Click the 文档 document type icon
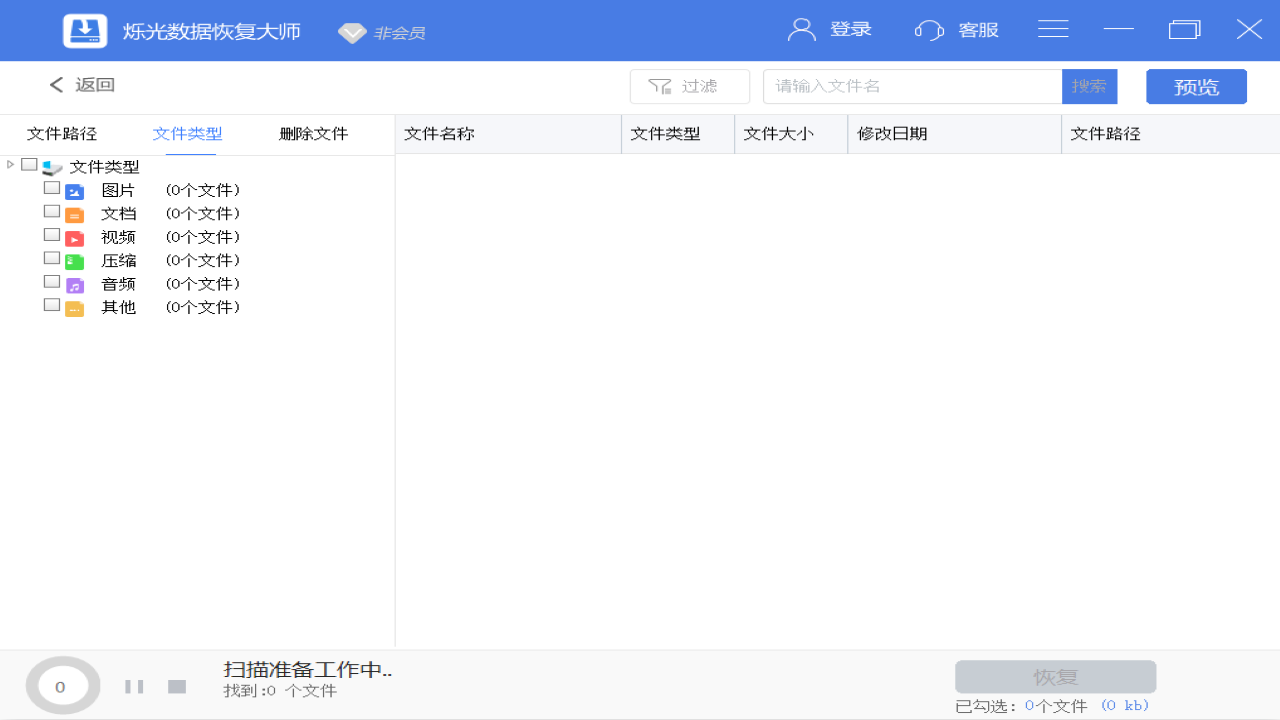 [x=73, y=213]
